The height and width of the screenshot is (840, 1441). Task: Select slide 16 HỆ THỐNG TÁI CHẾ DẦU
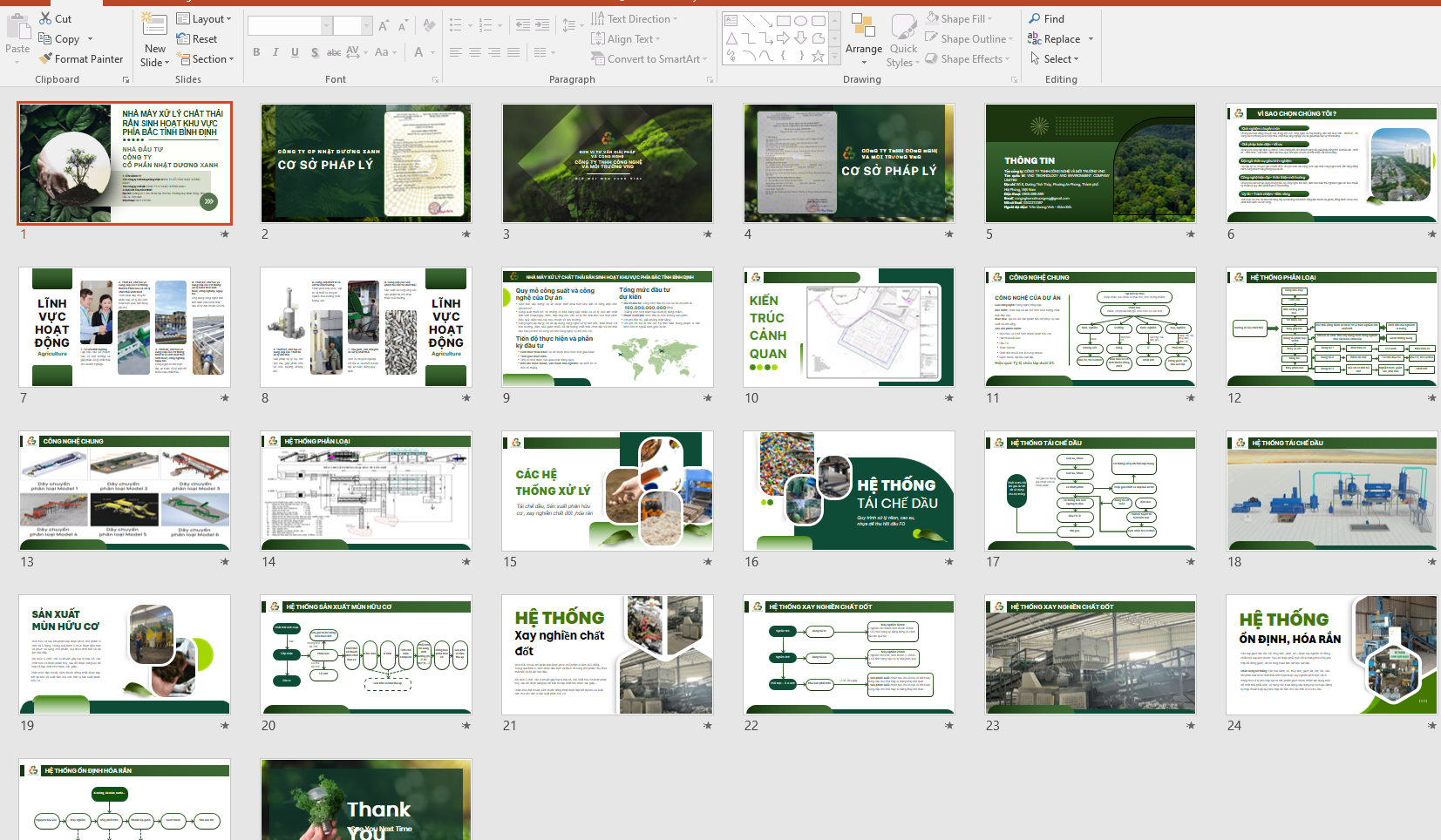pos(848,491)
